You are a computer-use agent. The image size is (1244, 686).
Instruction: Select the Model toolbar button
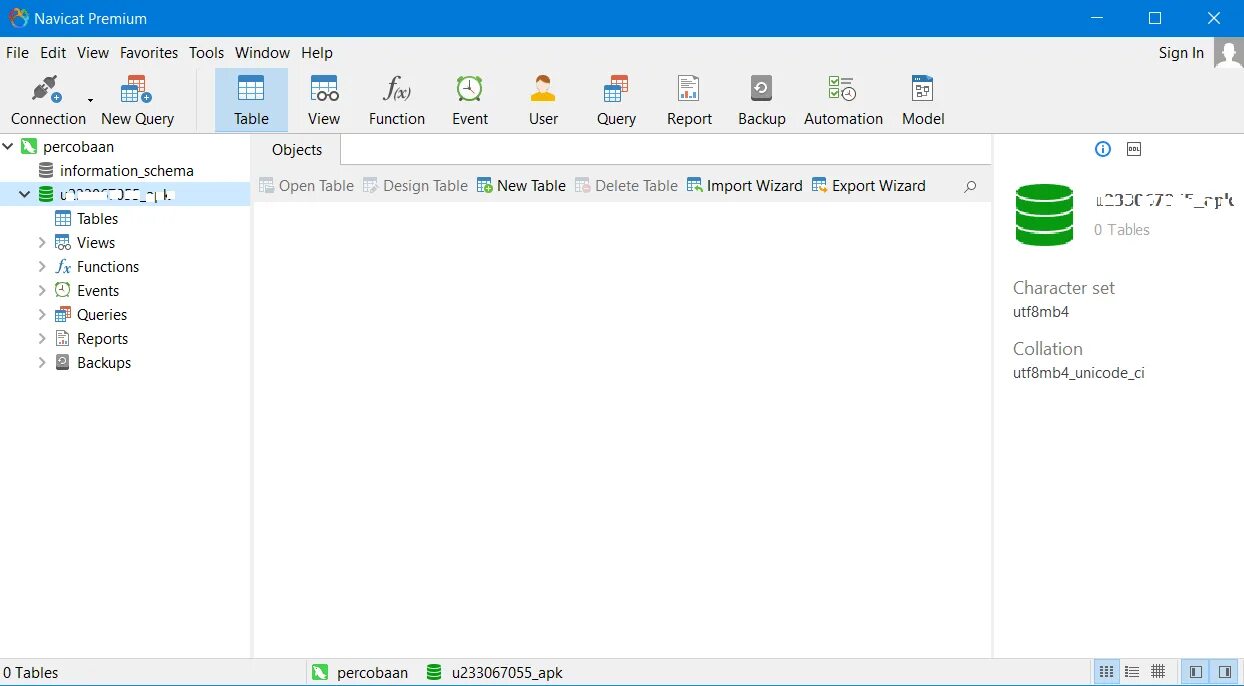coord(923,100)
